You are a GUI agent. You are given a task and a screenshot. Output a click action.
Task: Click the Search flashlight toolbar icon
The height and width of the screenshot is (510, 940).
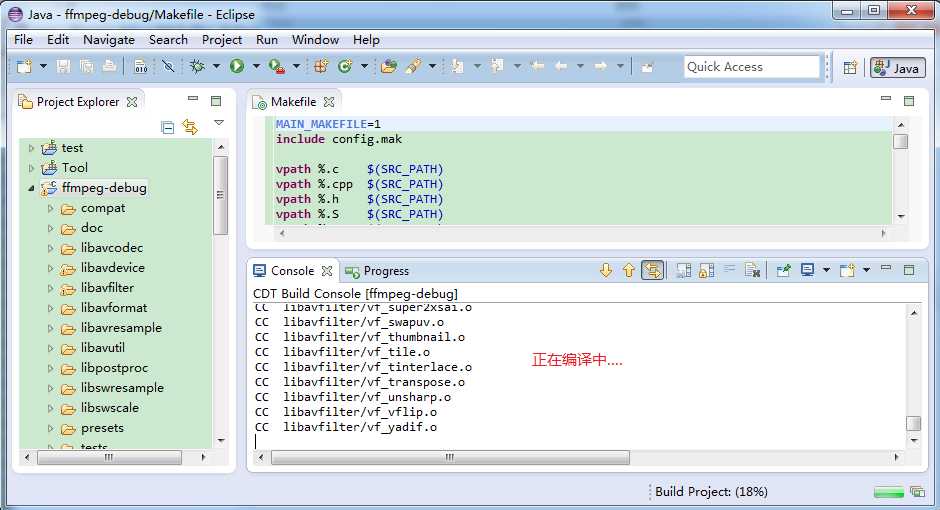[x=413, y=66]
